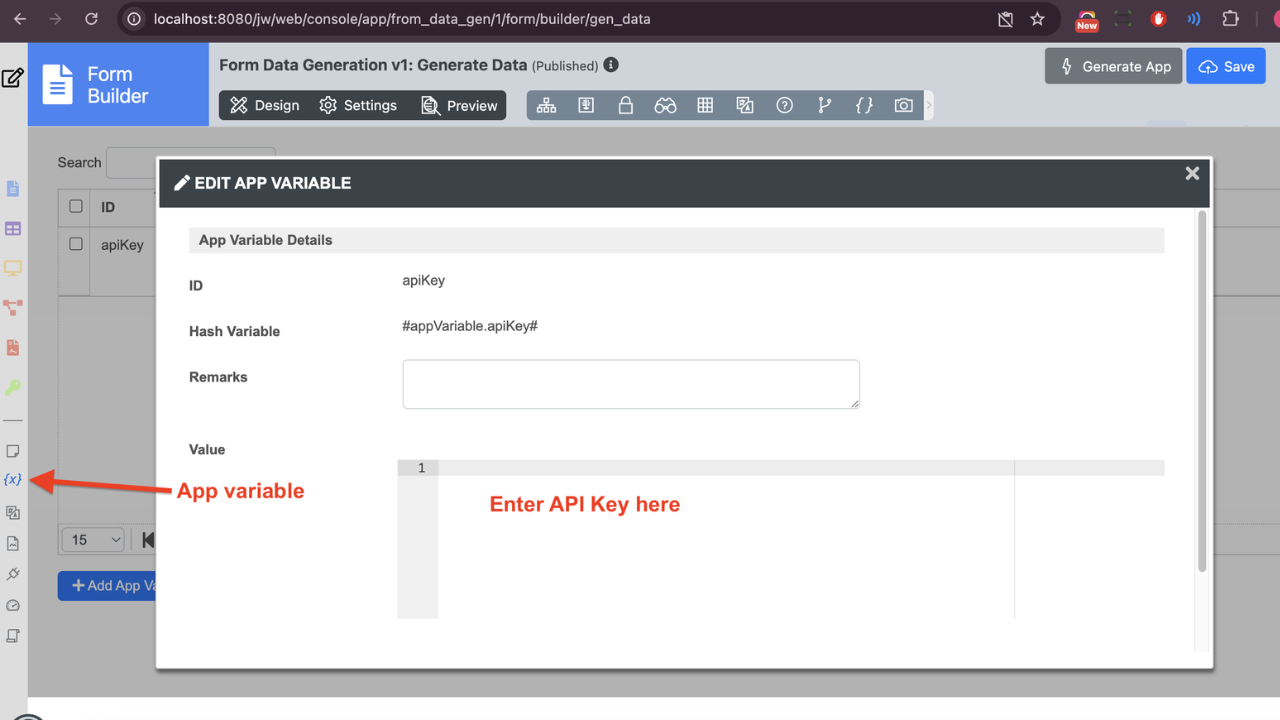1280x720 pixels.
Task: Open the camera screenshot tool in toolbar
Action: point(904,105)
